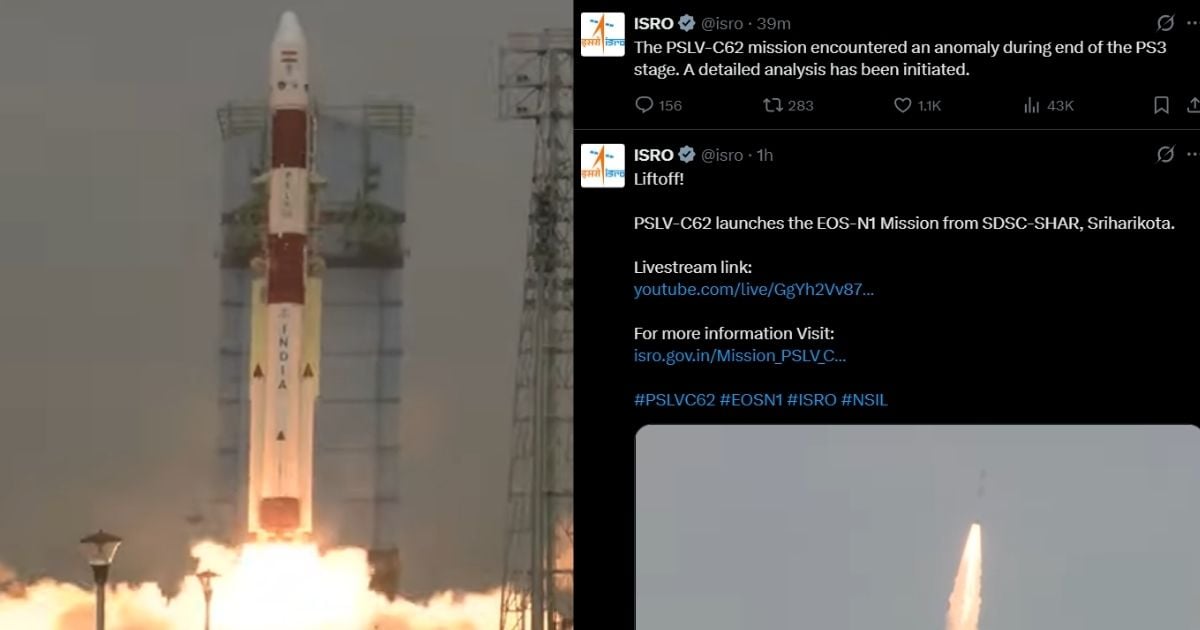Open the @isro handle on Liftoff tweet
This screenshot has width=1200, height=630.
[722, 155]
